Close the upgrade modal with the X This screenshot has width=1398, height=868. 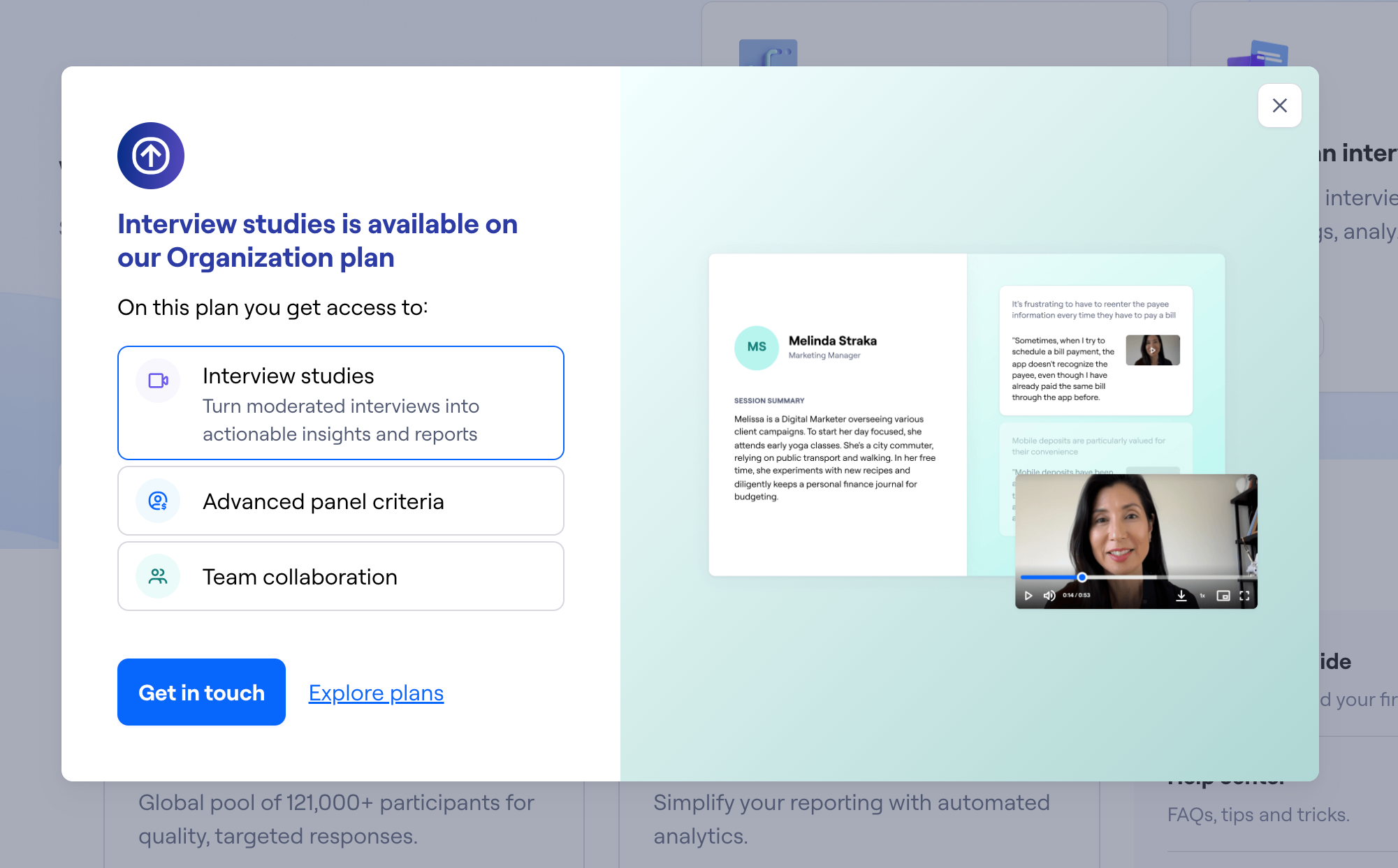(1279, 105)
